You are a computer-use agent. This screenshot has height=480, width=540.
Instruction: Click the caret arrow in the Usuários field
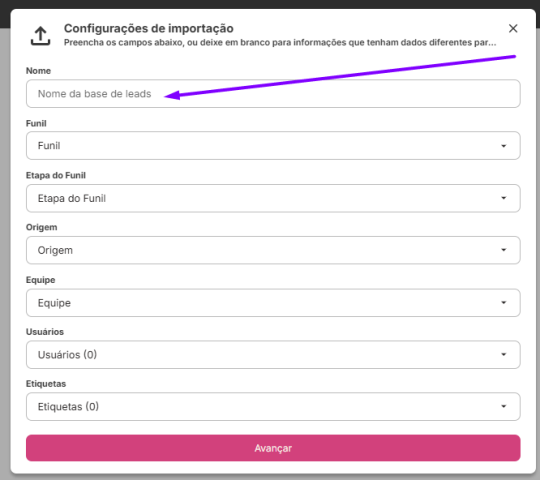503,354
